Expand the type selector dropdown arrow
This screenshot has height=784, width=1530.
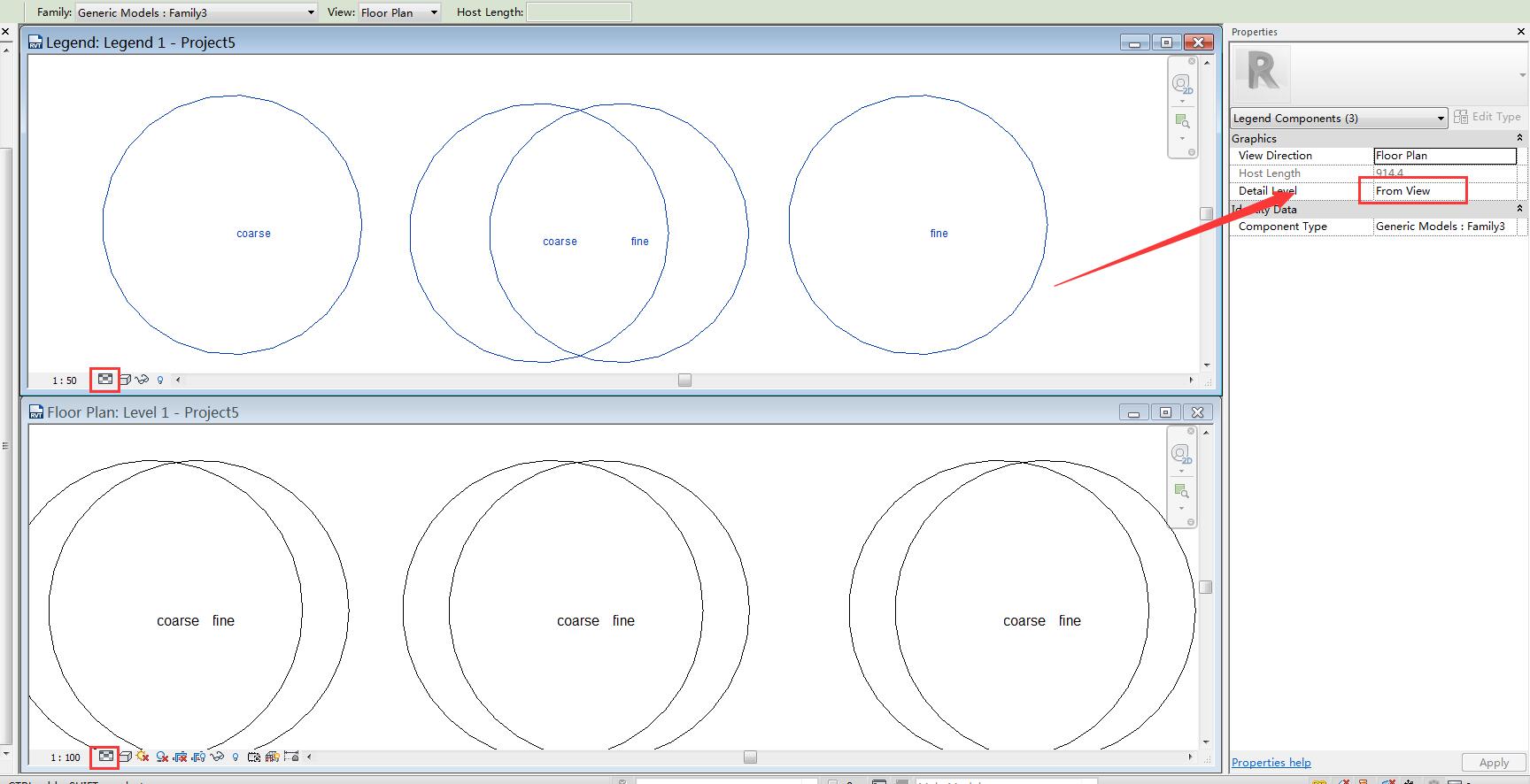pyautogui.click(x=1522, y=75)
